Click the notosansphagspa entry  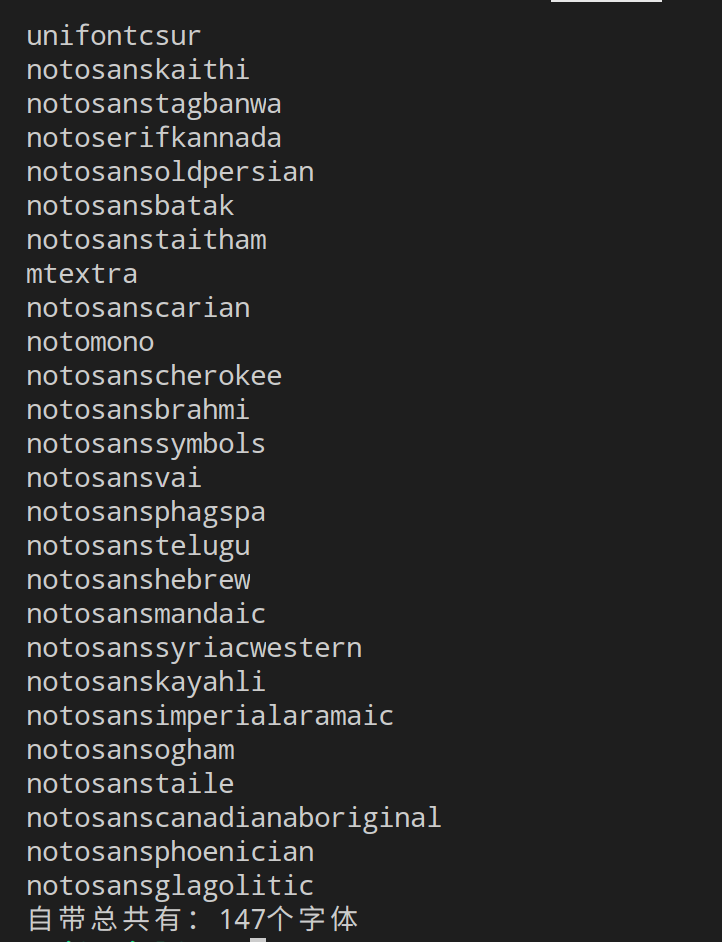click(146, 512)
